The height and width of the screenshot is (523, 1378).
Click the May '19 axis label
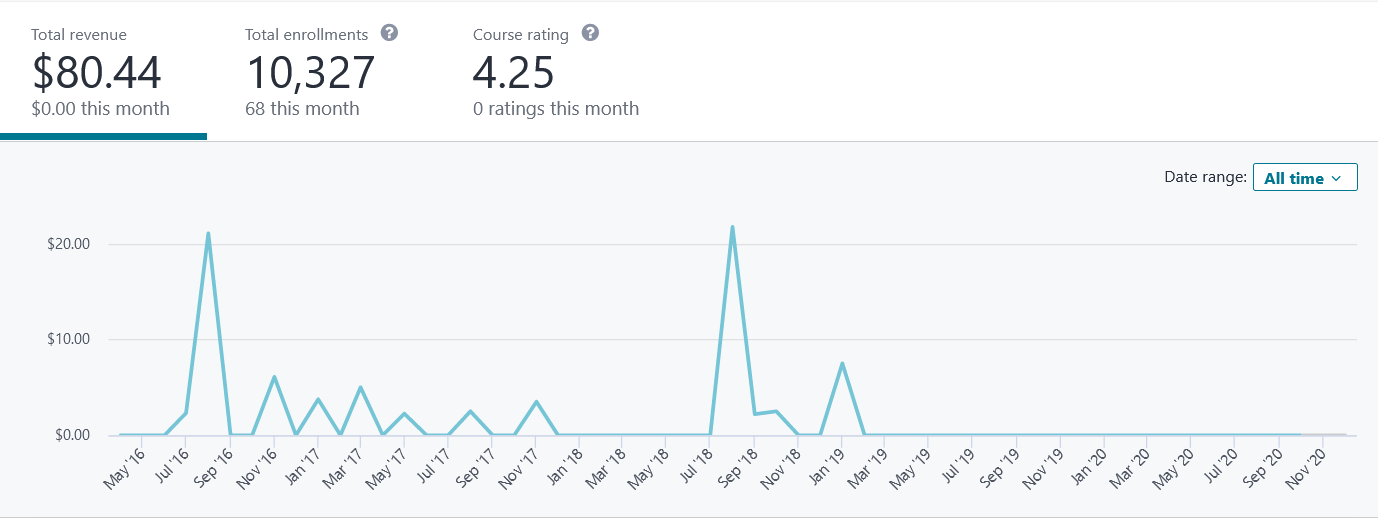pyautogui.click(x=910, y=468)
